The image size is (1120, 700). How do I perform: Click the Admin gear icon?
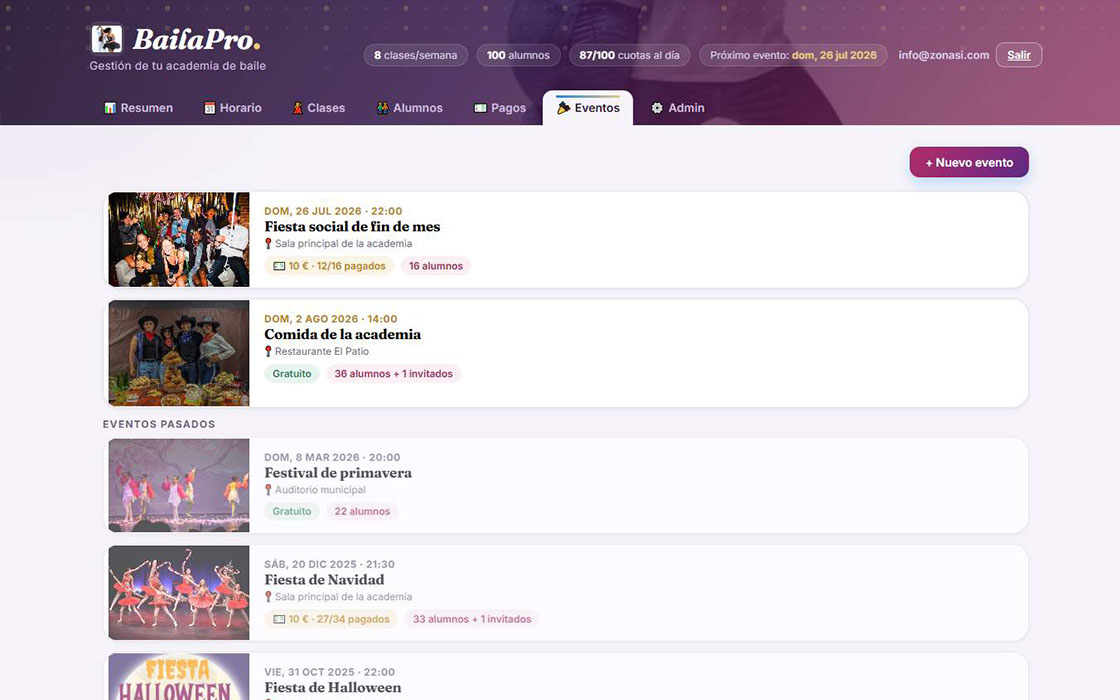(657, 108)
